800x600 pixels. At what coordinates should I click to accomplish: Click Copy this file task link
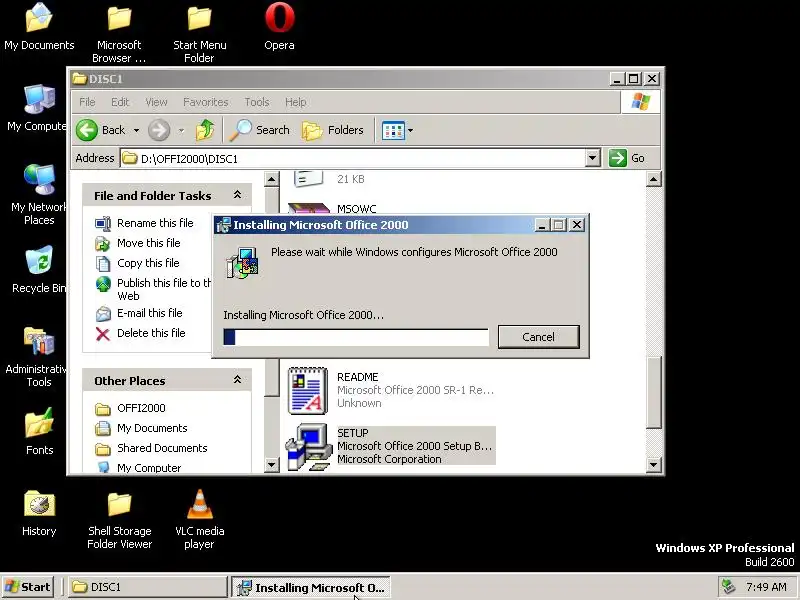click(148, 263)
